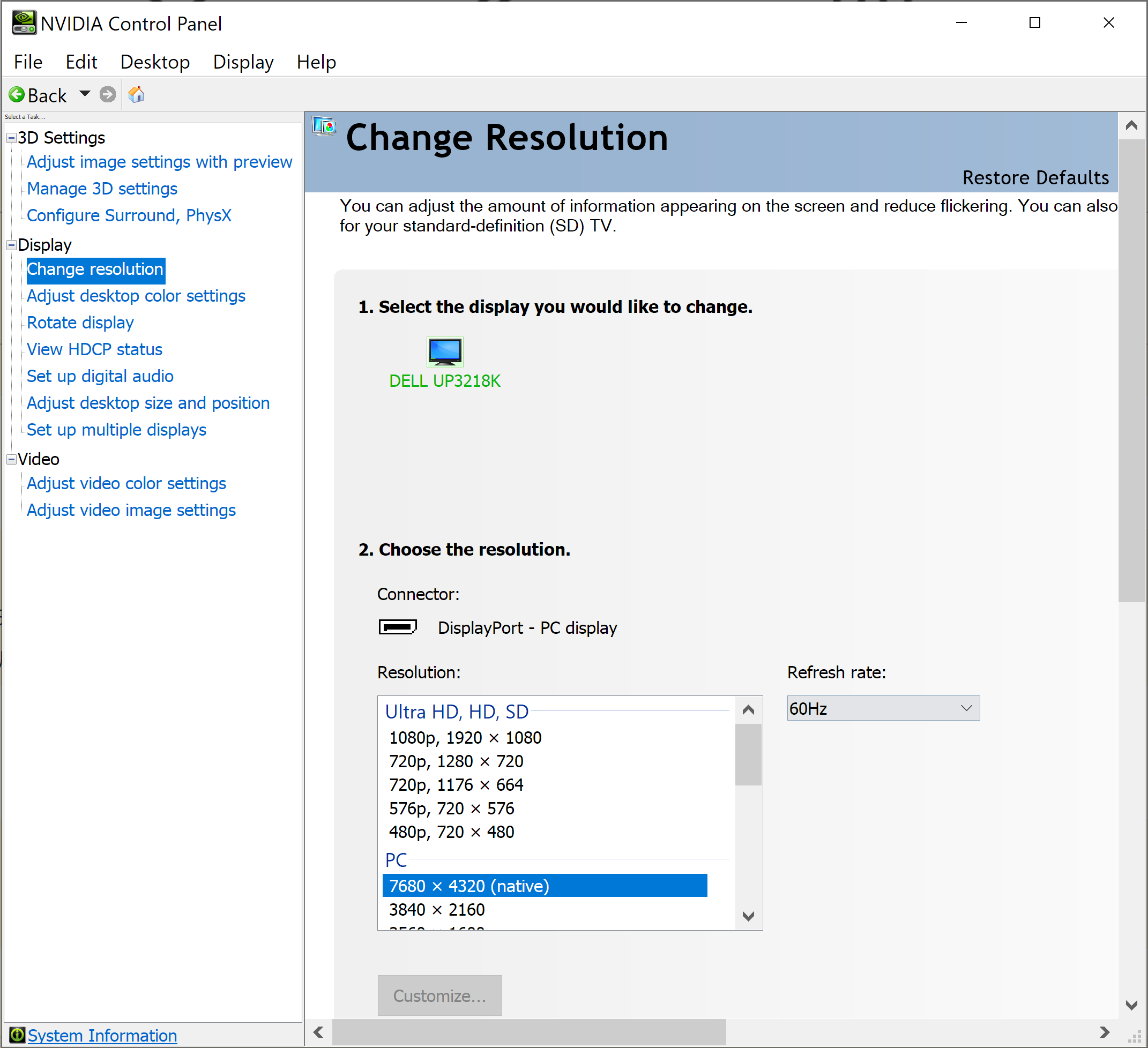This screenshot has height=1048, width=1148.
Task: Open Back history dropdown arrow
Action: click(x=85, y=93)
